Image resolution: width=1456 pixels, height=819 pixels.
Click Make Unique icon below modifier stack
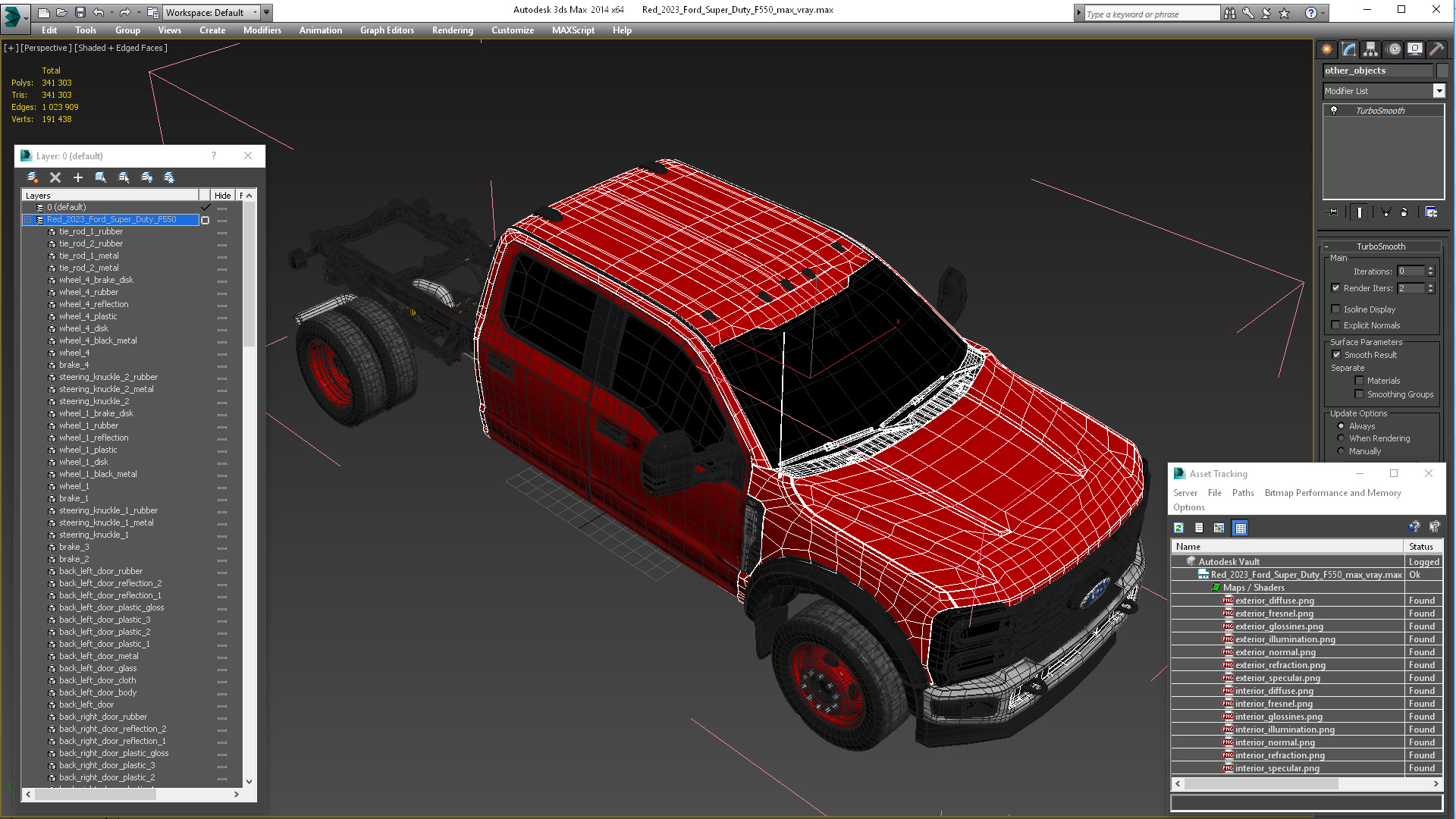(x=1385, y=212)
